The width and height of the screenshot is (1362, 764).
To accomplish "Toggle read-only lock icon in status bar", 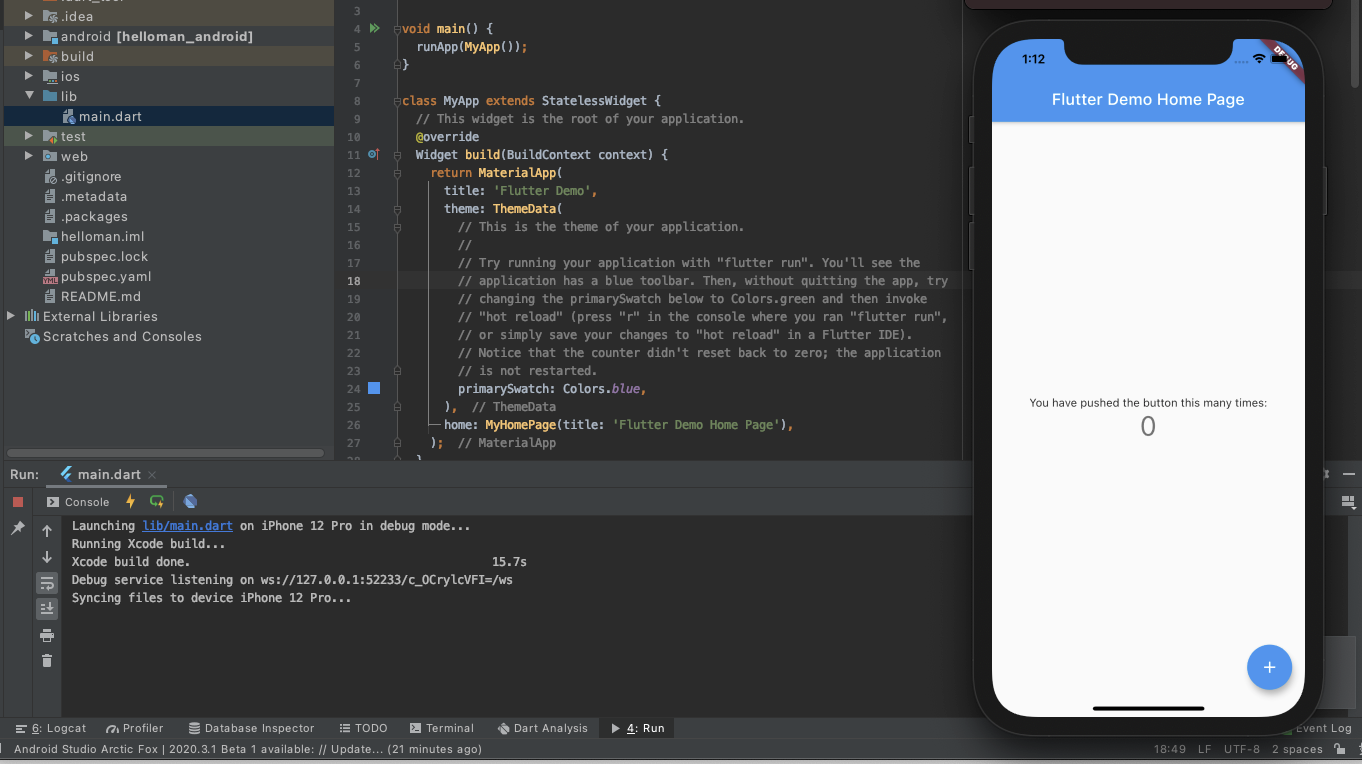I will 1338,749.
